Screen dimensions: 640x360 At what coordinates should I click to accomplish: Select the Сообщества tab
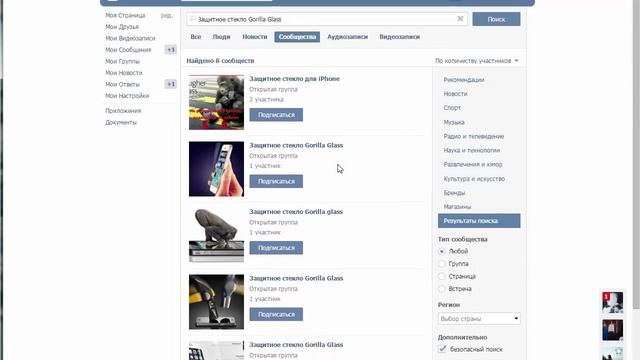(297, 37)
